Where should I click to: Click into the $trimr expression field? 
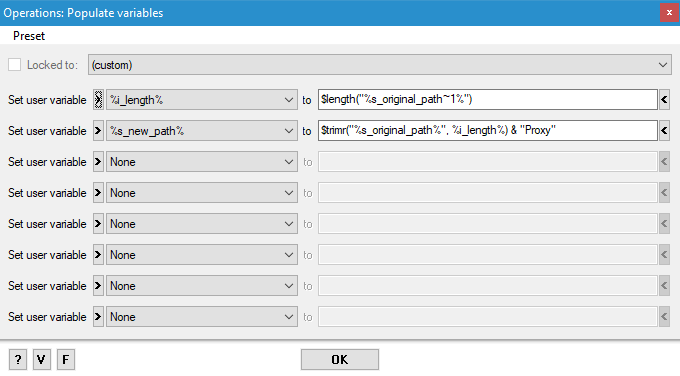click(487, 131)
